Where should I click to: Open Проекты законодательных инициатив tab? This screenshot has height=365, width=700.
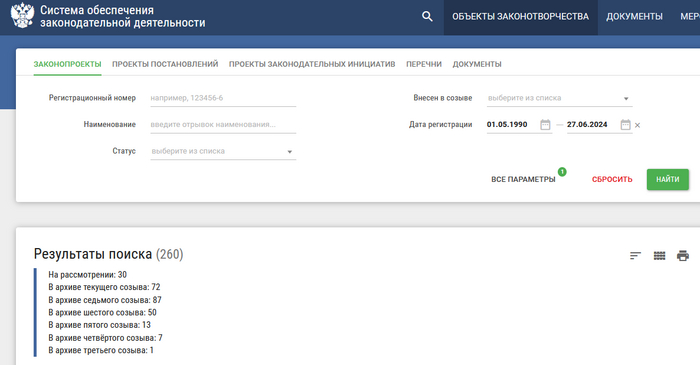tap(312, 64)
